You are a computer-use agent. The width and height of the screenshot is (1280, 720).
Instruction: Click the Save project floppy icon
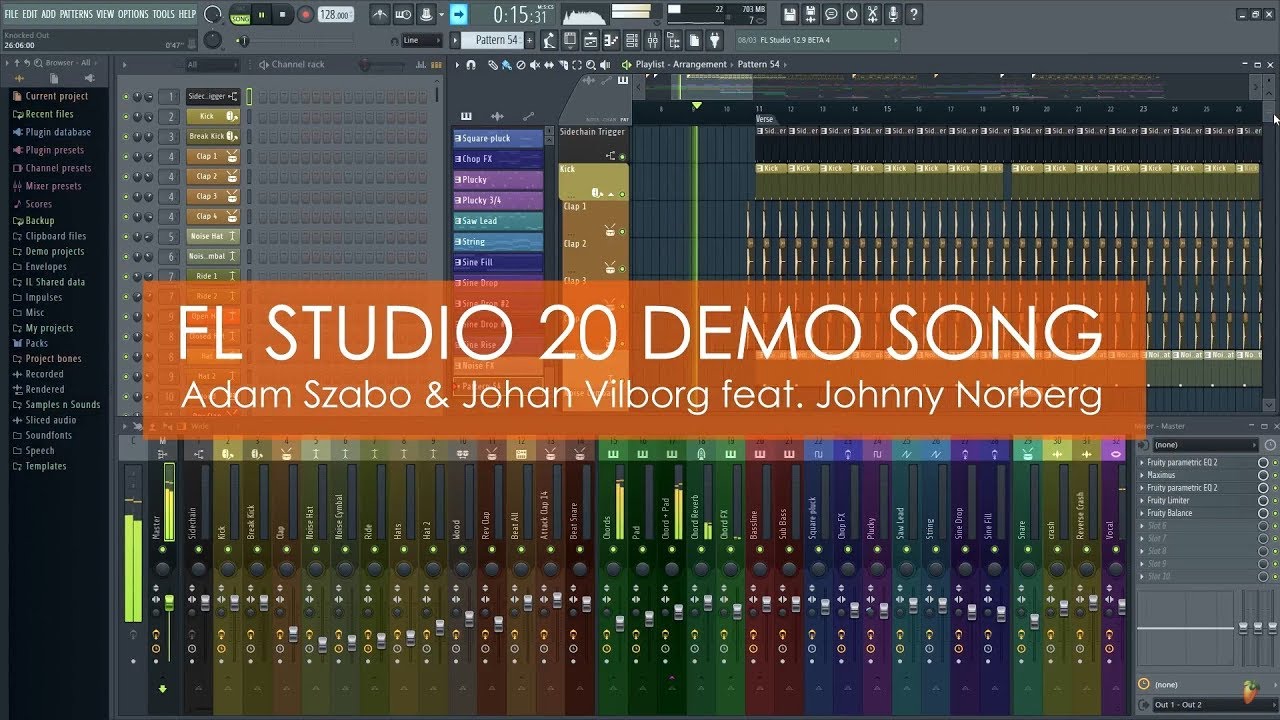(790, 15)
